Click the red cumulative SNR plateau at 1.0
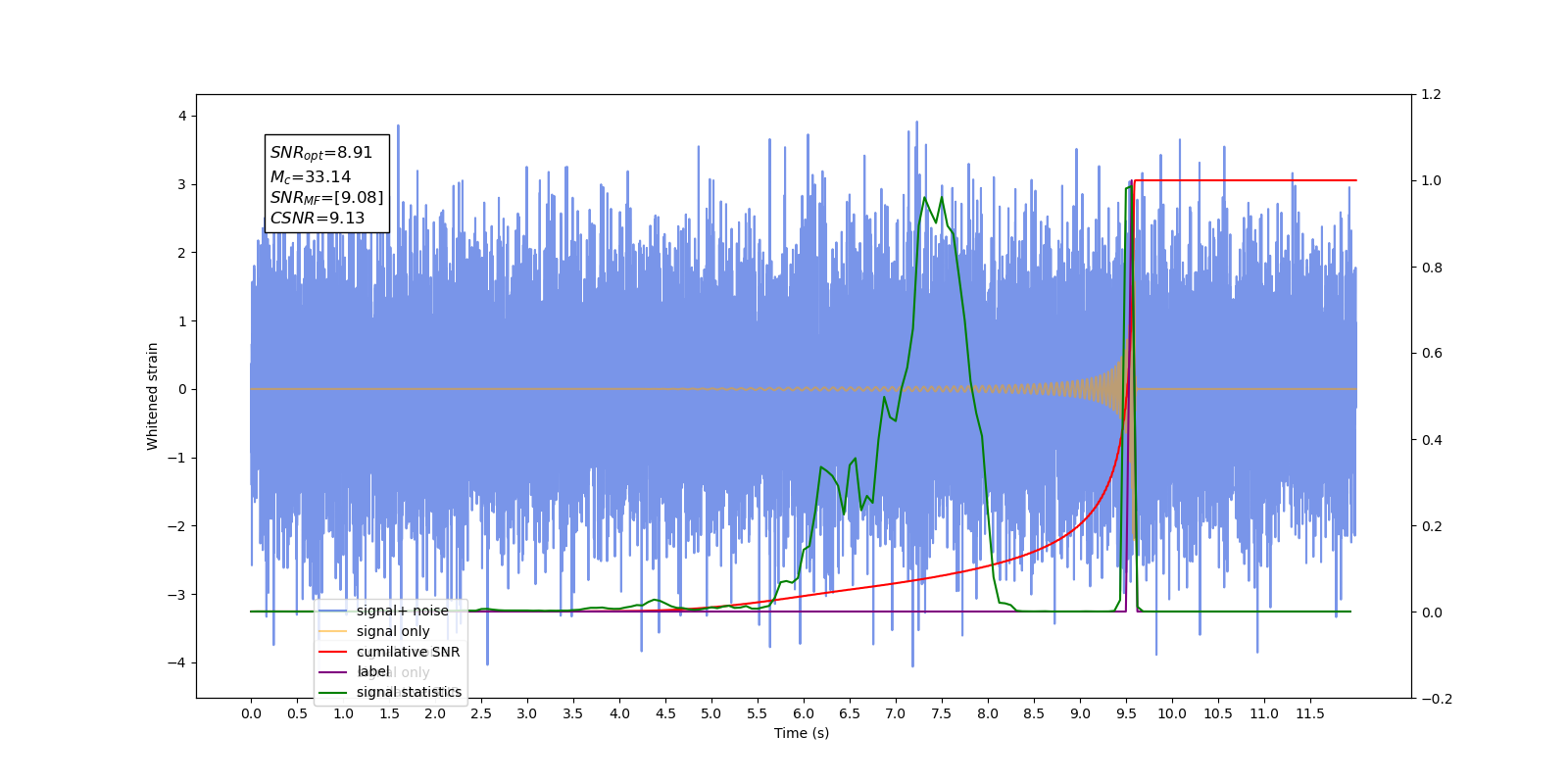Viewport: 1568px width, 784px height. (1245, 180)
